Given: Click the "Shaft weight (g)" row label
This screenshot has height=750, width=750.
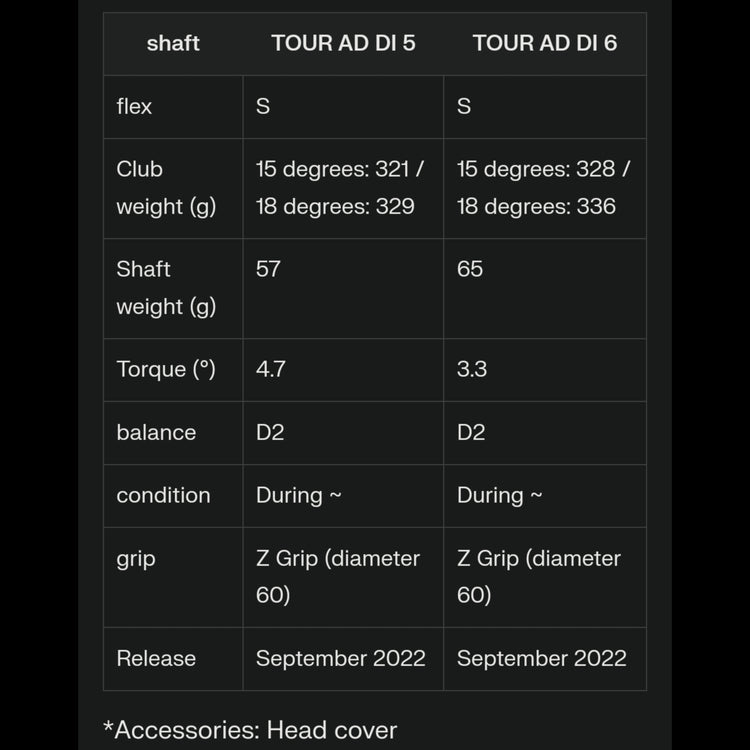Looking at the screenshot, I should 165,288.
